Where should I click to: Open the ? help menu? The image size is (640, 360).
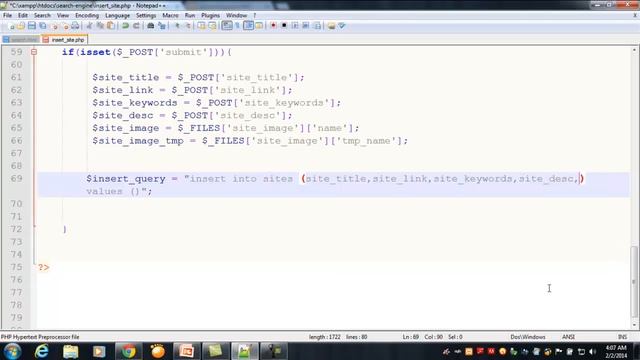click(255, 15)
